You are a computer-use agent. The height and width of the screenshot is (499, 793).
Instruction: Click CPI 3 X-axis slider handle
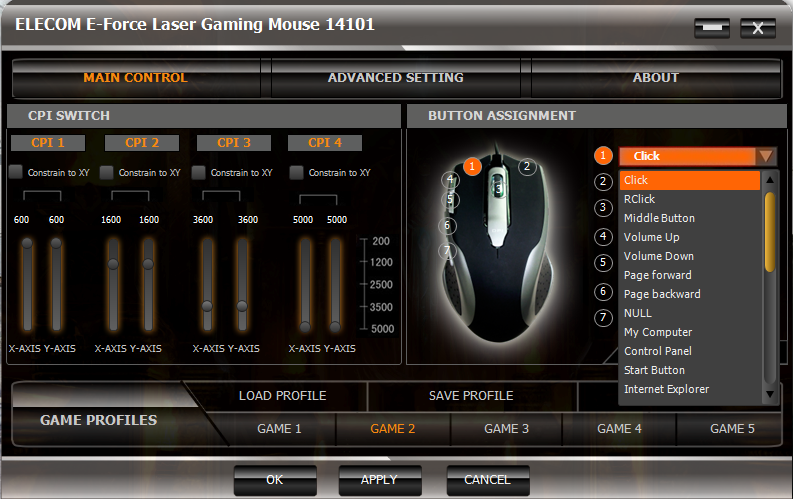[x=207, y=306]
